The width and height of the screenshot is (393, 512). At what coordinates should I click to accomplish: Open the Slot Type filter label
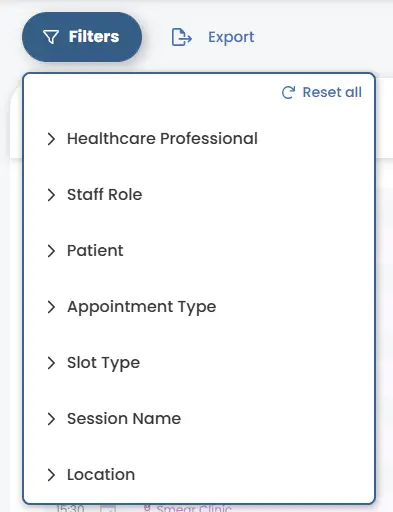click(x=104, y=363)
